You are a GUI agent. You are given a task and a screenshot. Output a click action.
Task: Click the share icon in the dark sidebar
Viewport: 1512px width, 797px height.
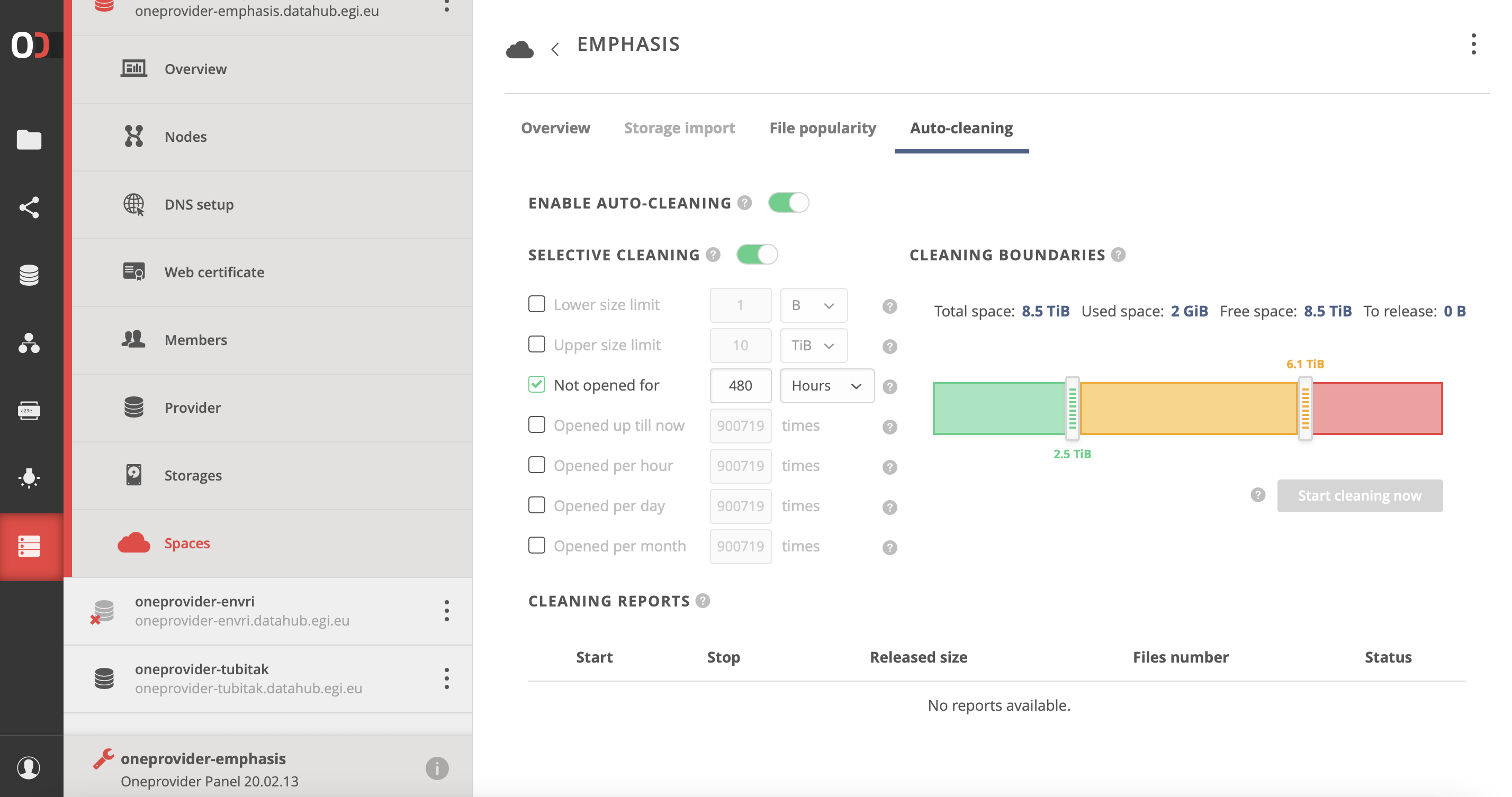click(x=29, y=207)
